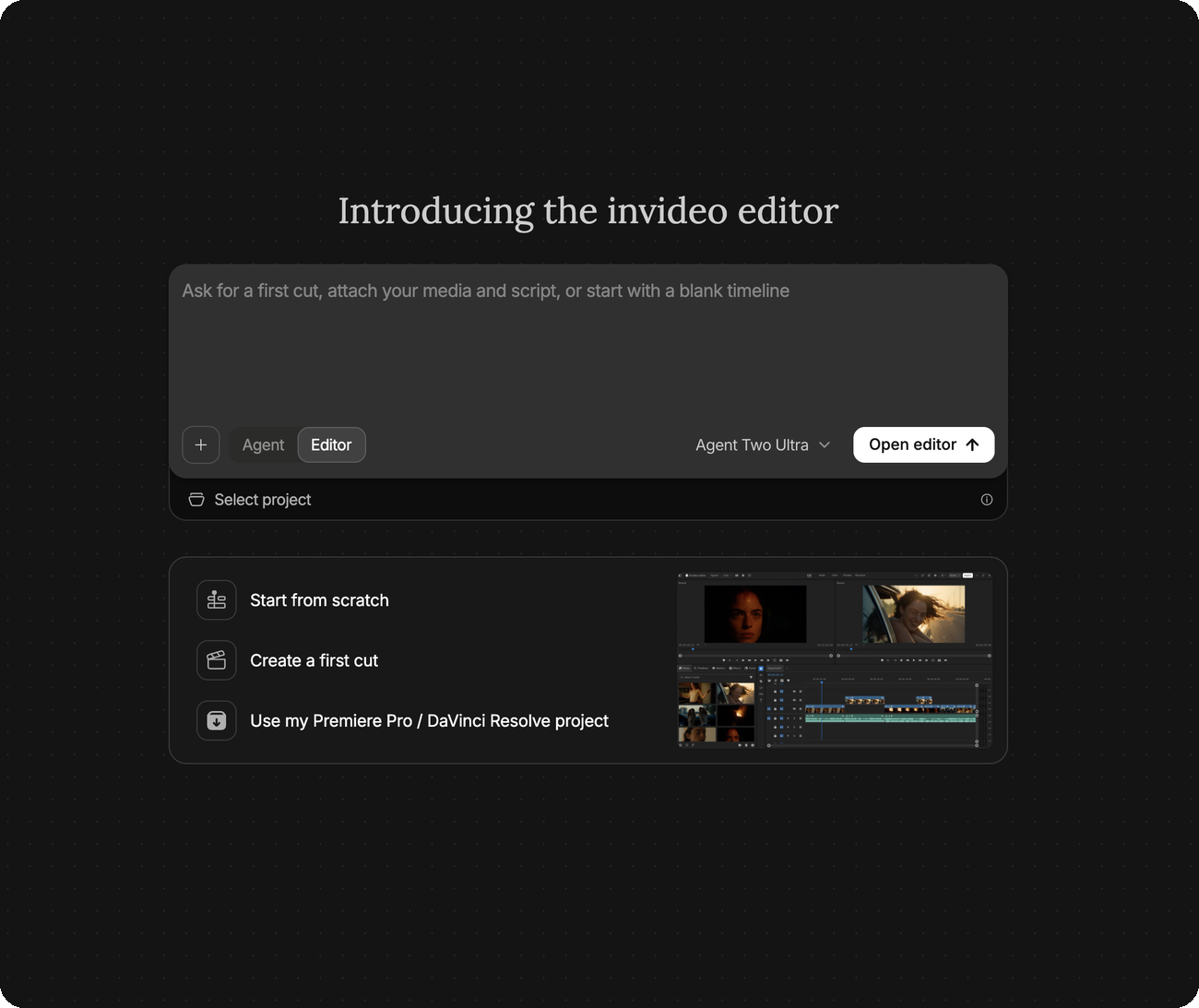The image size is (1199, 1008).
Task: Choose the Create a first cut option
Action: (x=314, y=660)
